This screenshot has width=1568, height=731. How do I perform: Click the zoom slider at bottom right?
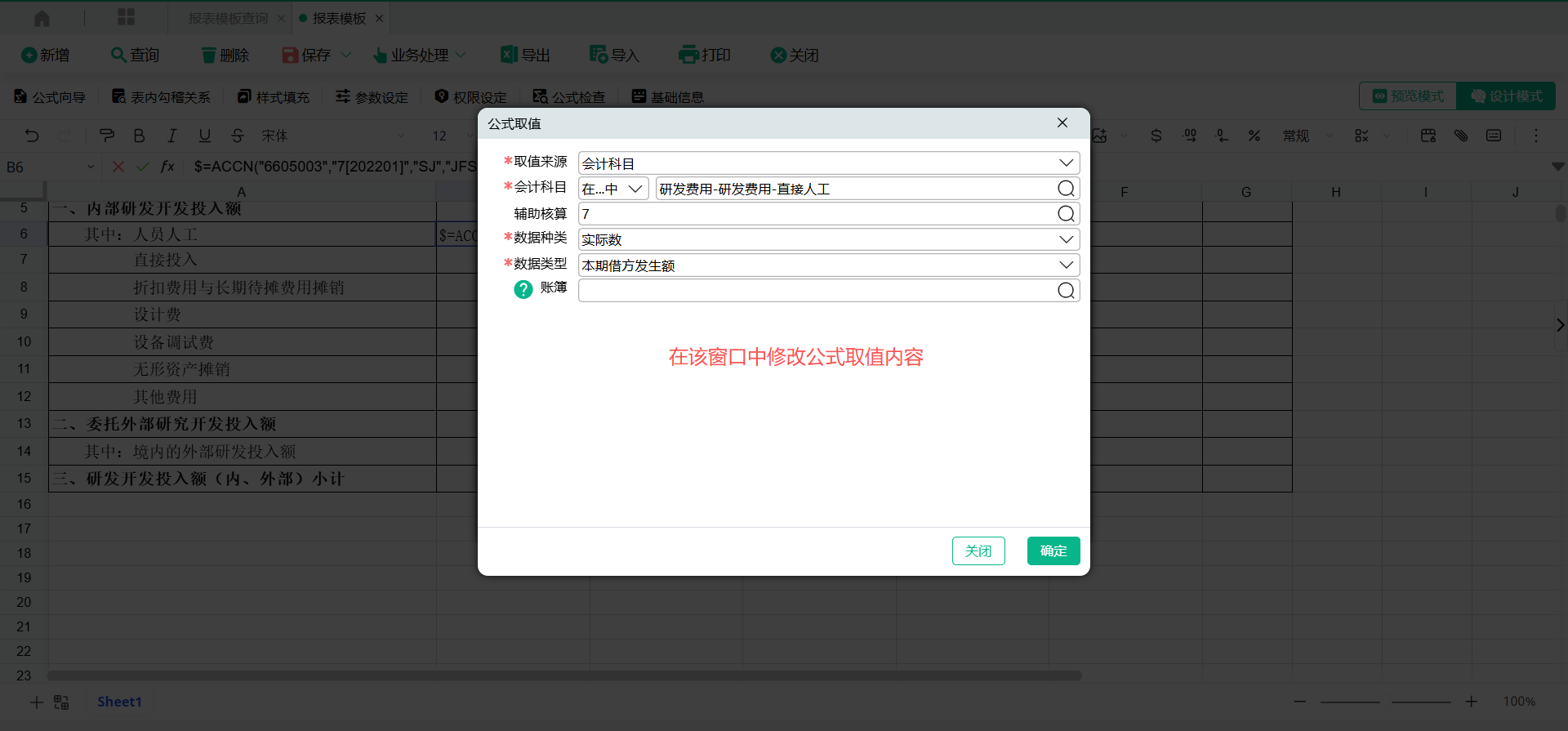(1385, 702)
